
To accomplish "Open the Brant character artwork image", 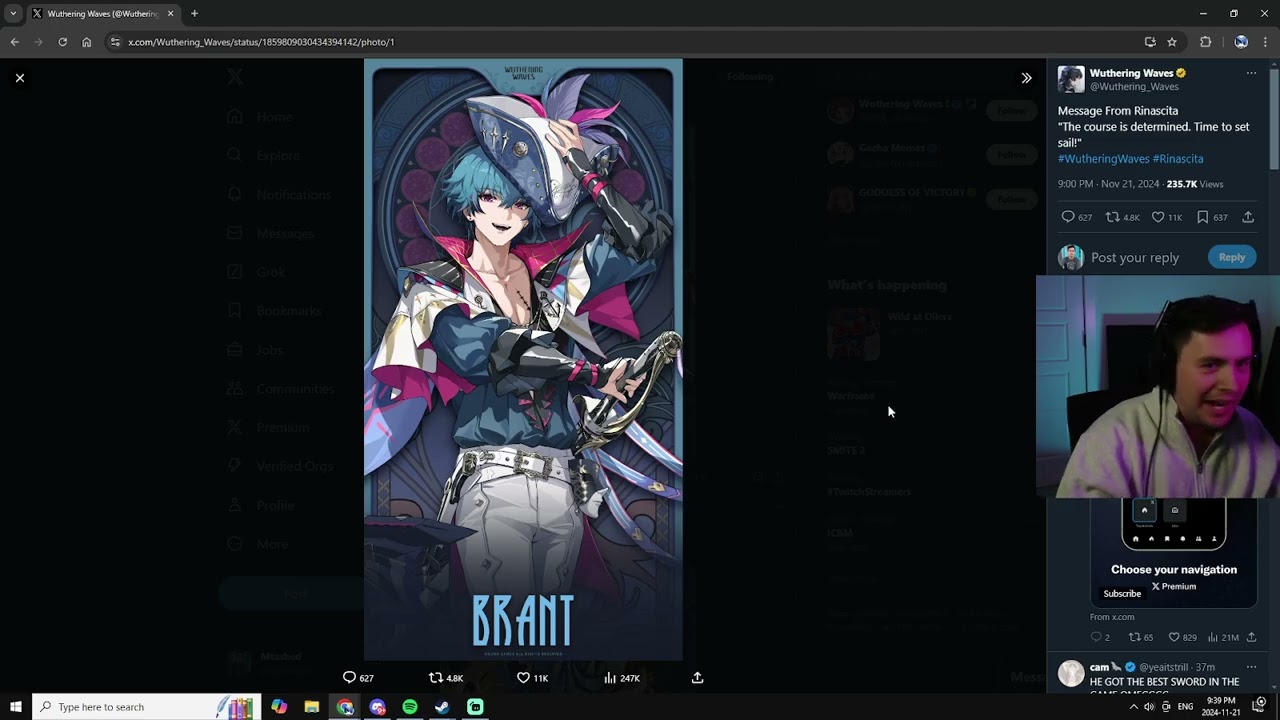I will [x=523, y=360].
